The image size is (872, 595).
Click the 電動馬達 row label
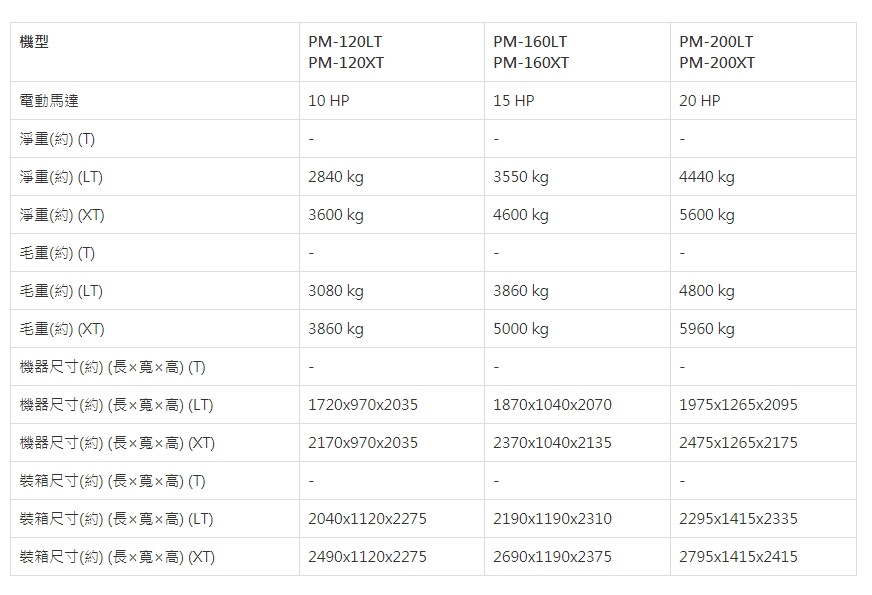click(49, 101)
